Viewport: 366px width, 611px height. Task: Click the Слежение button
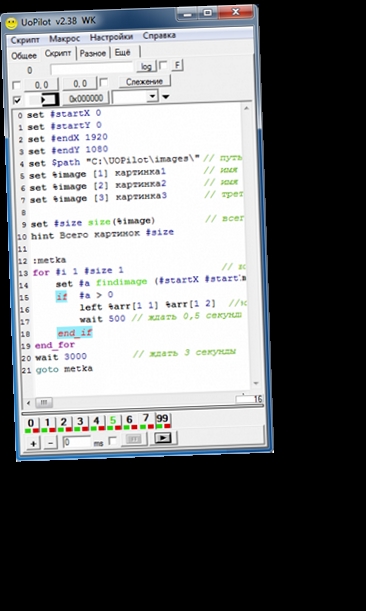point(144,81)
